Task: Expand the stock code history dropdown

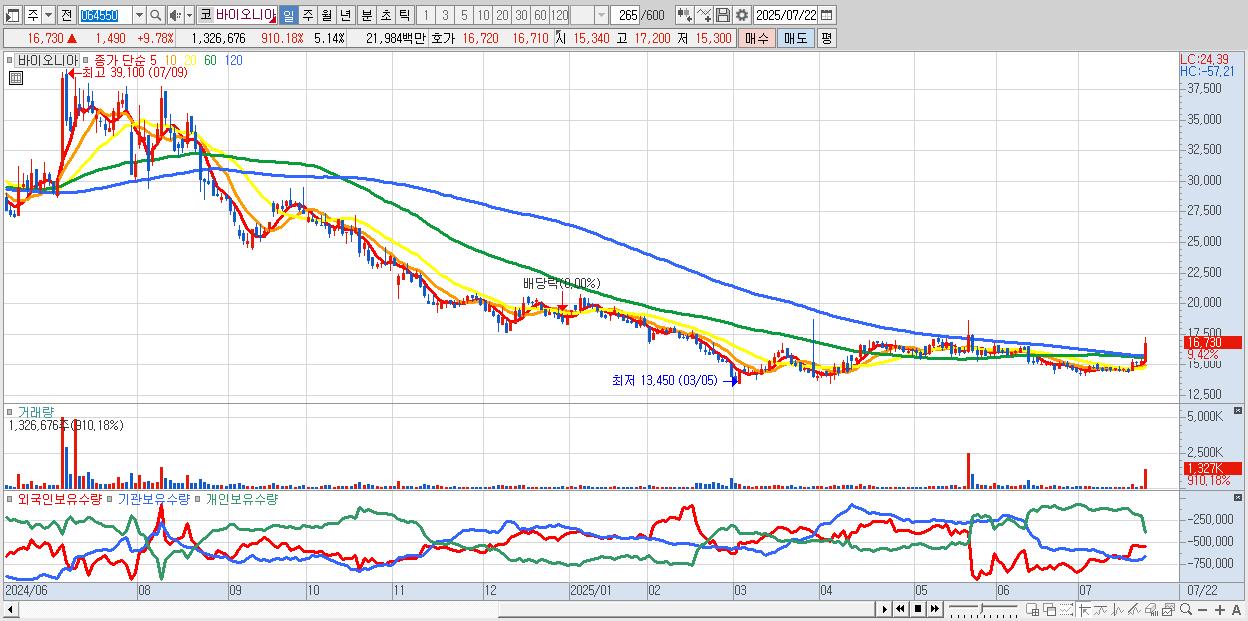Action: pos(139,15)
